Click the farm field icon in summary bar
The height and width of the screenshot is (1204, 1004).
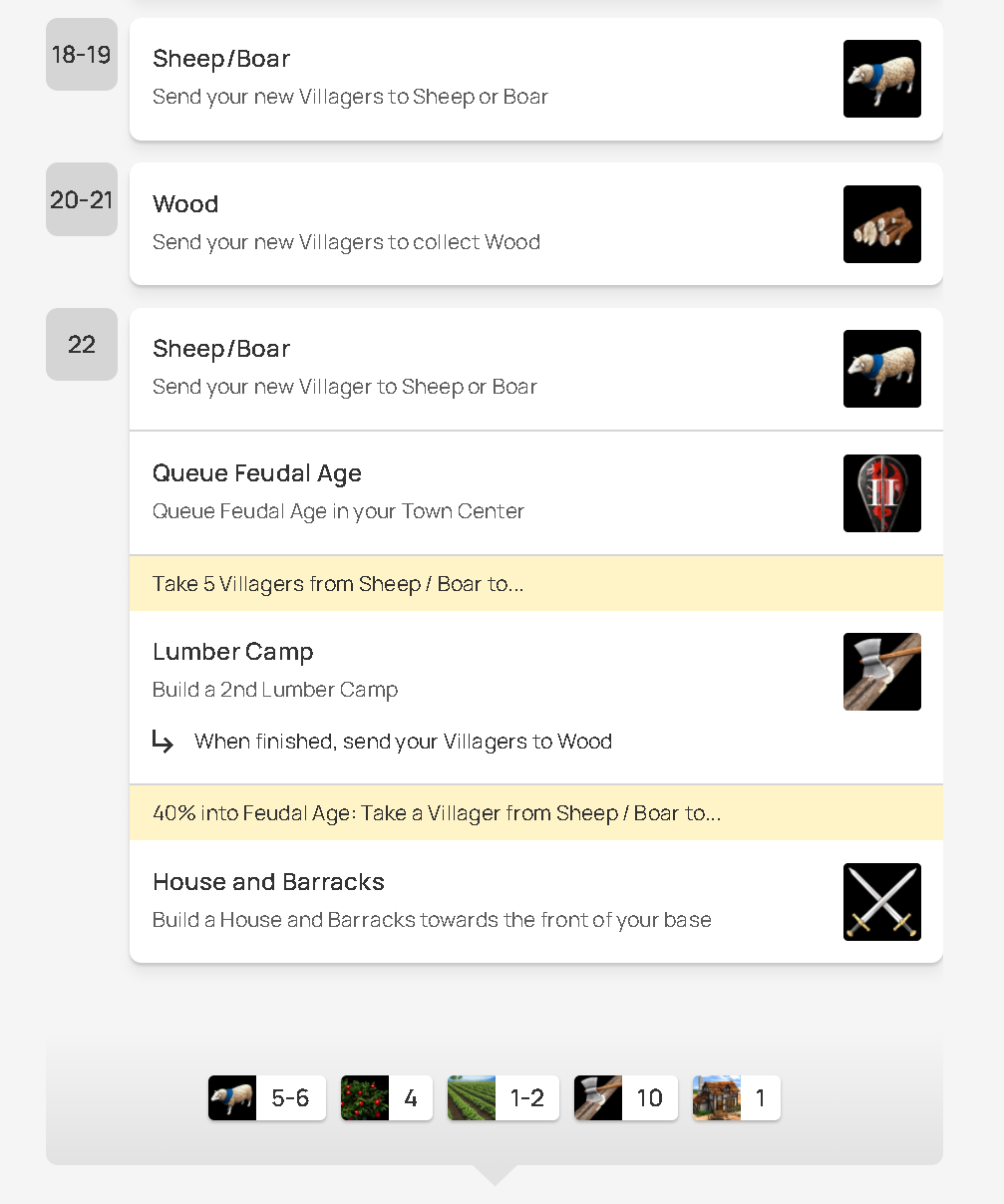click(472, 1098)
